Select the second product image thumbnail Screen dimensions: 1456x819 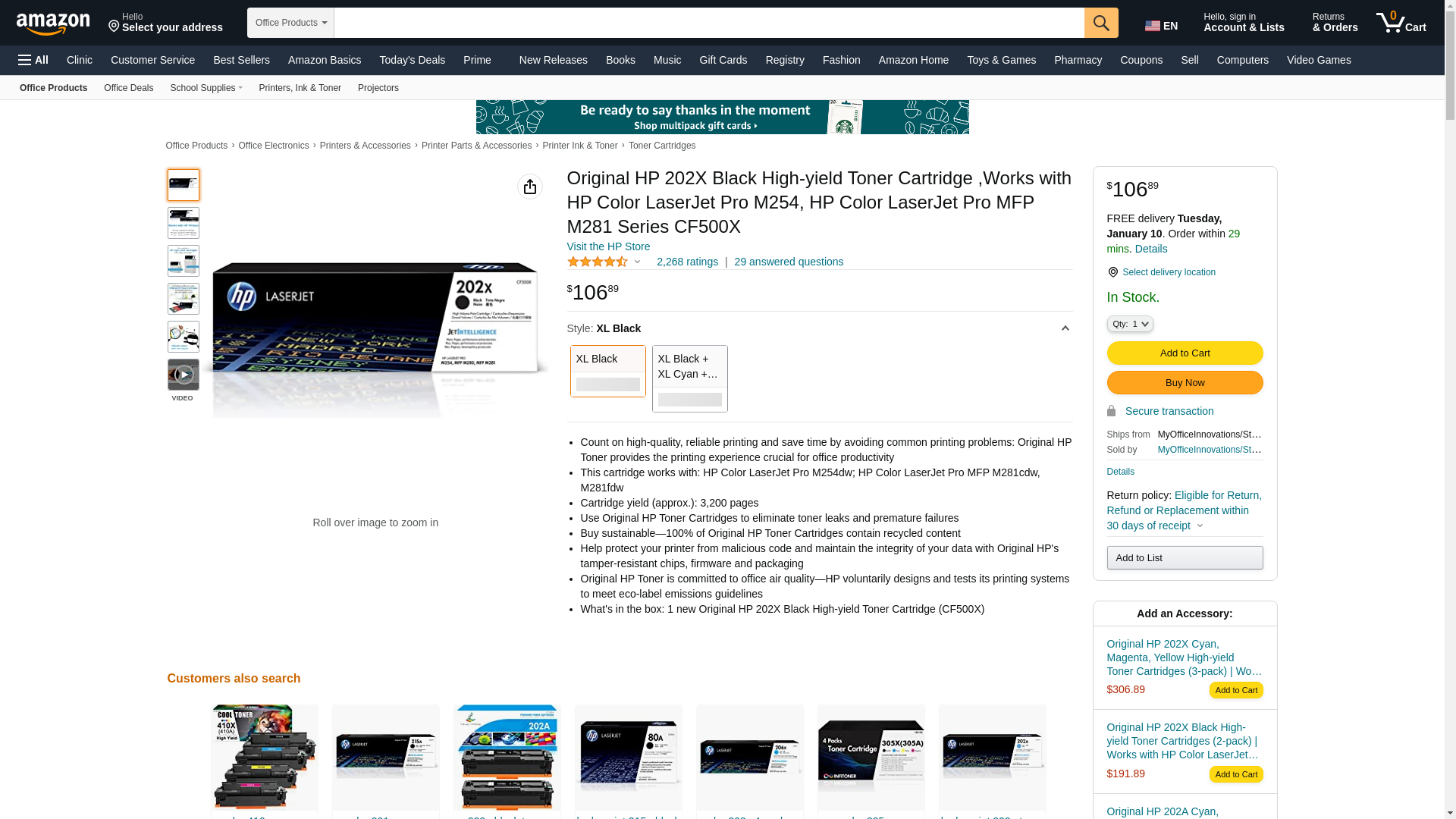[184, 223]
